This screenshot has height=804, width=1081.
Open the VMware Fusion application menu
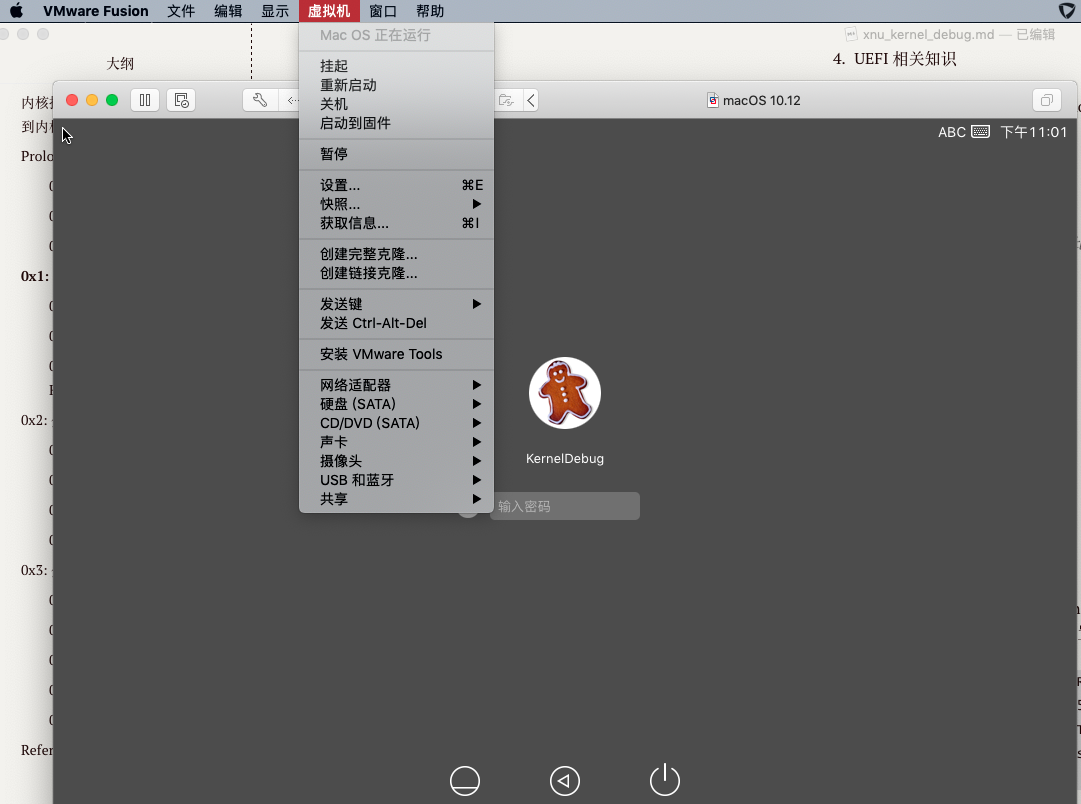[x=95, y=11]
